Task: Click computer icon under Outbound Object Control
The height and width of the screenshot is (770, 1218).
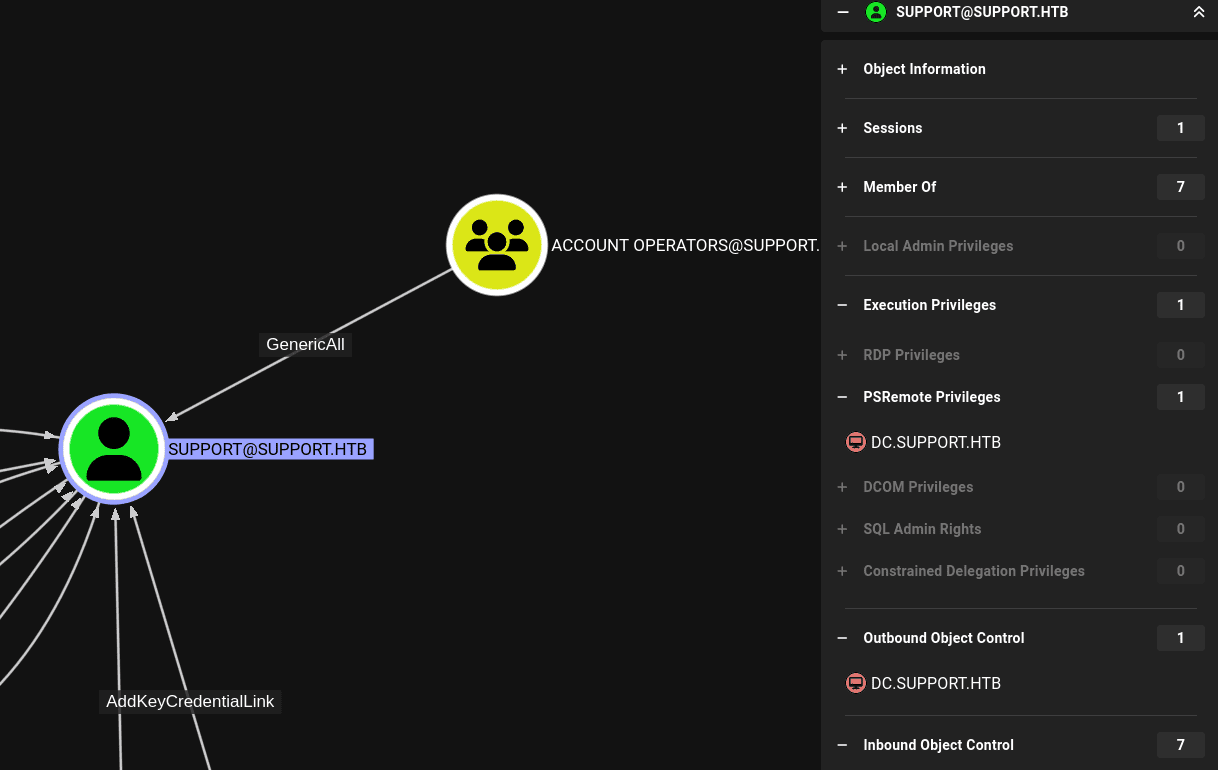Action: click(855, 683)
